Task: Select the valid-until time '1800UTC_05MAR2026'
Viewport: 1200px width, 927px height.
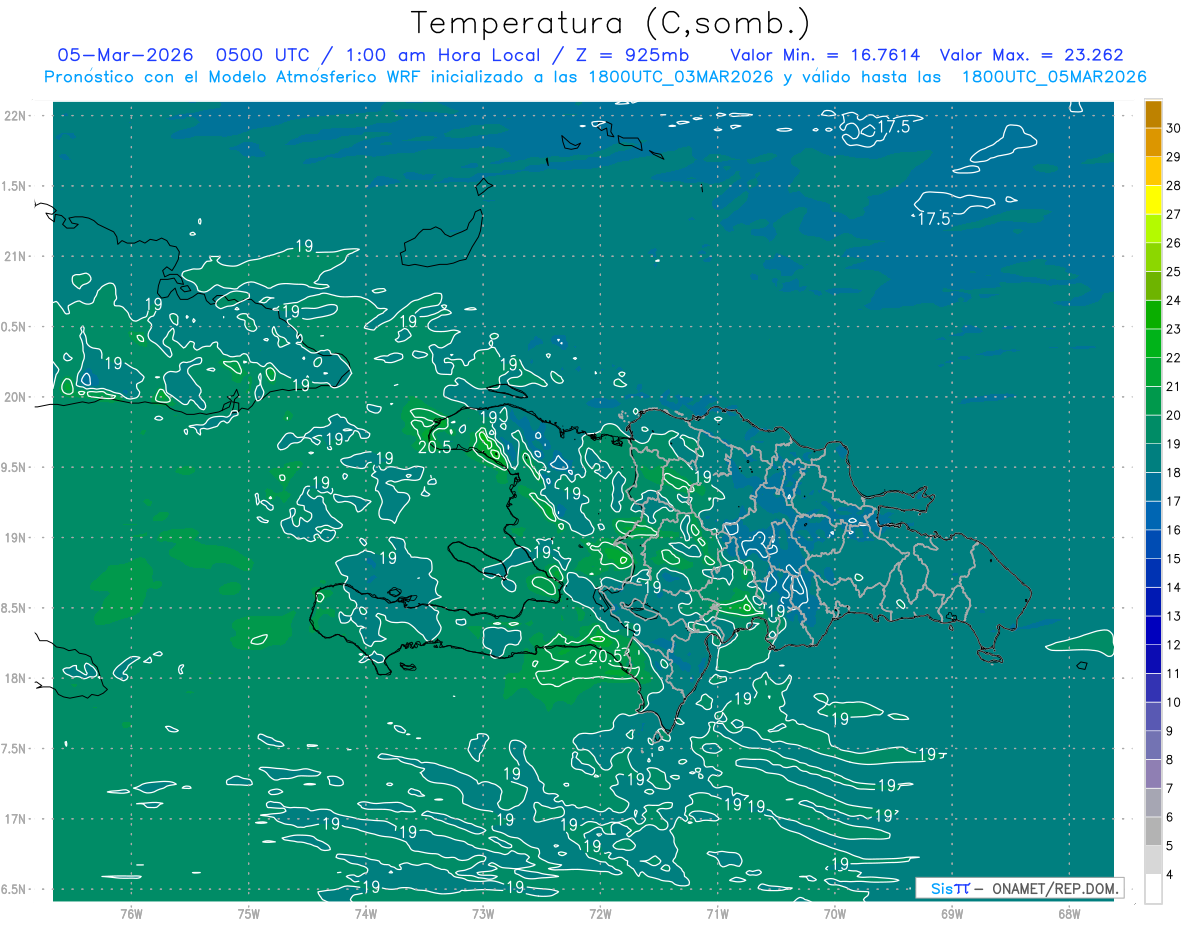Action: [x=1053, y=77]
